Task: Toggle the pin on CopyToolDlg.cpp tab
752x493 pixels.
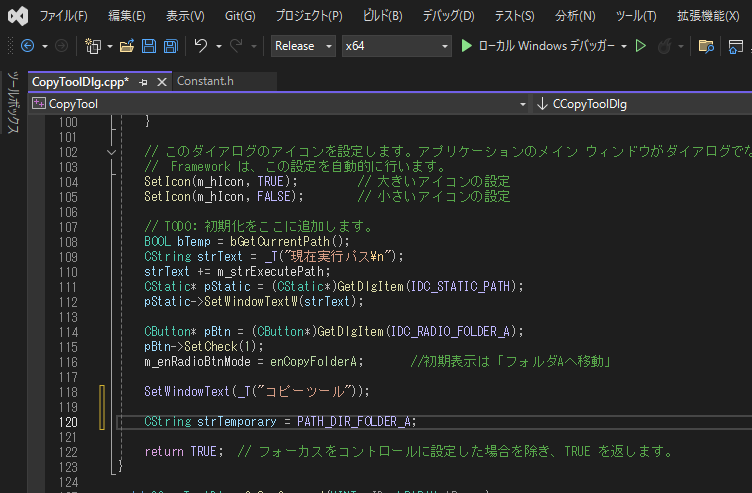Action: click(144, 82)
